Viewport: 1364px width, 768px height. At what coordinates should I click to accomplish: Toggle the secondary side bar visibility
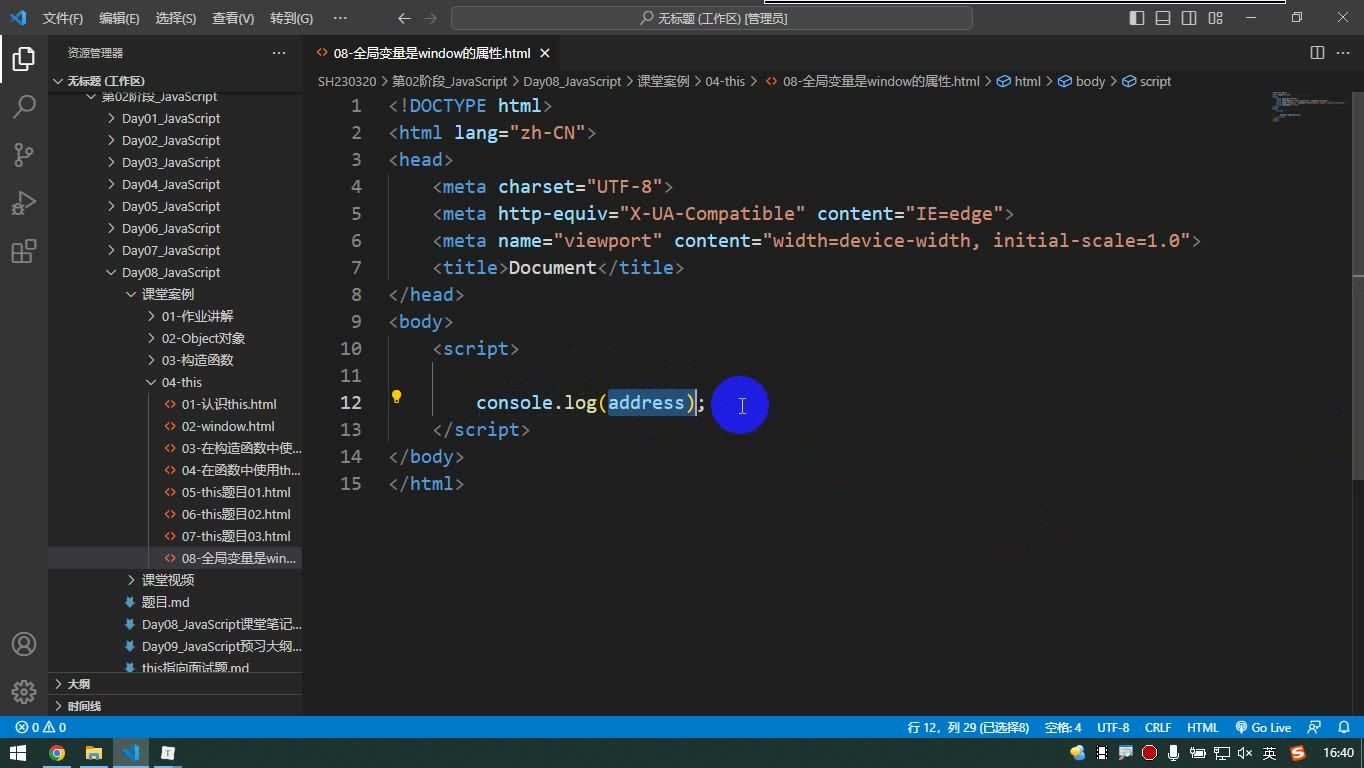coord(1189,18)
